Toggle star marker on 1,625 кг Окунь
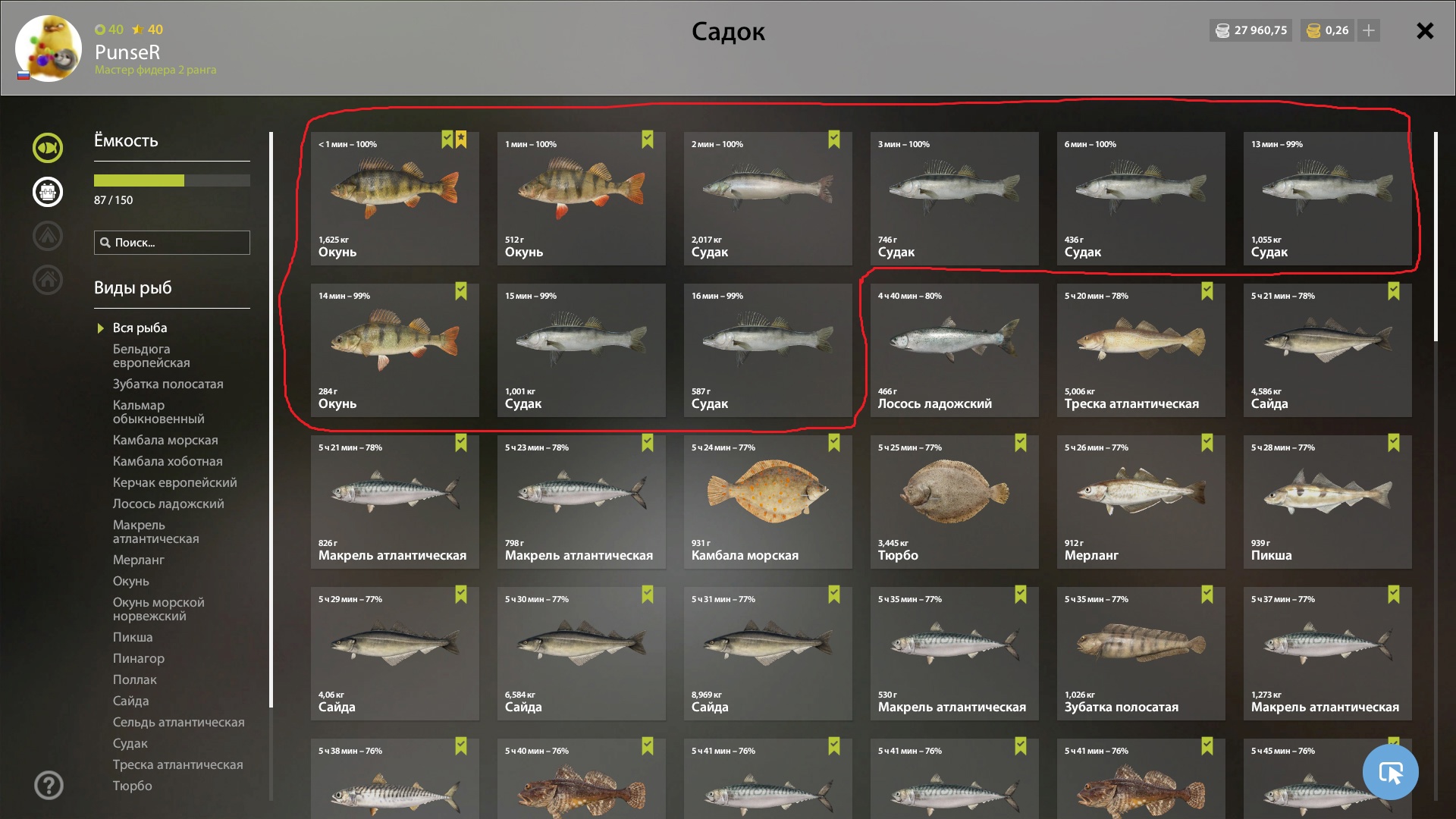The height and width of the screenshot is (819, 1456). (x=461, y=139)
